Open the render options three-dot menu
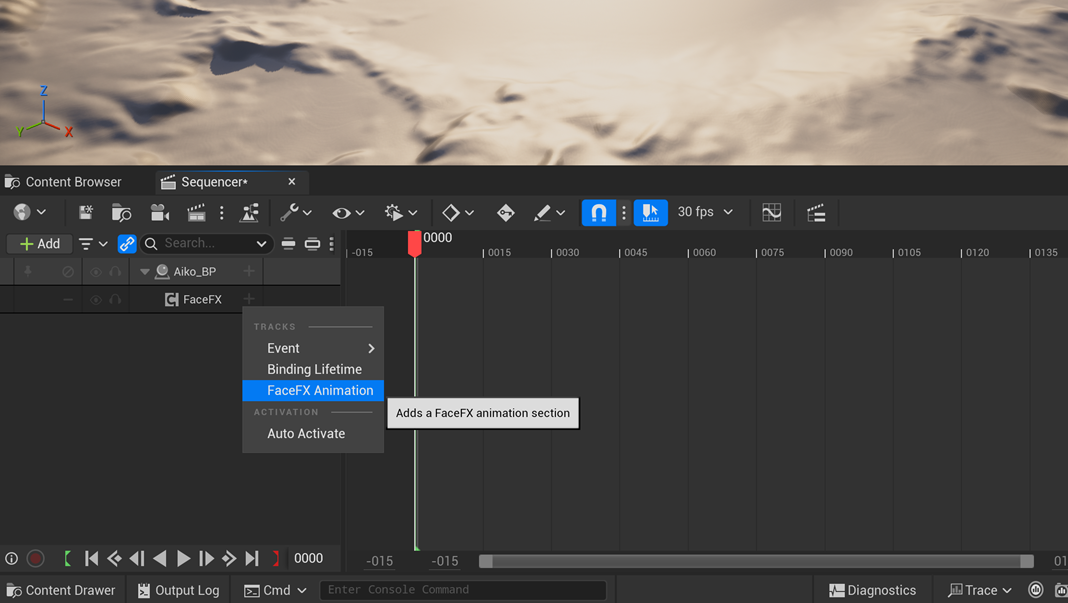 (x=221, y=213)
